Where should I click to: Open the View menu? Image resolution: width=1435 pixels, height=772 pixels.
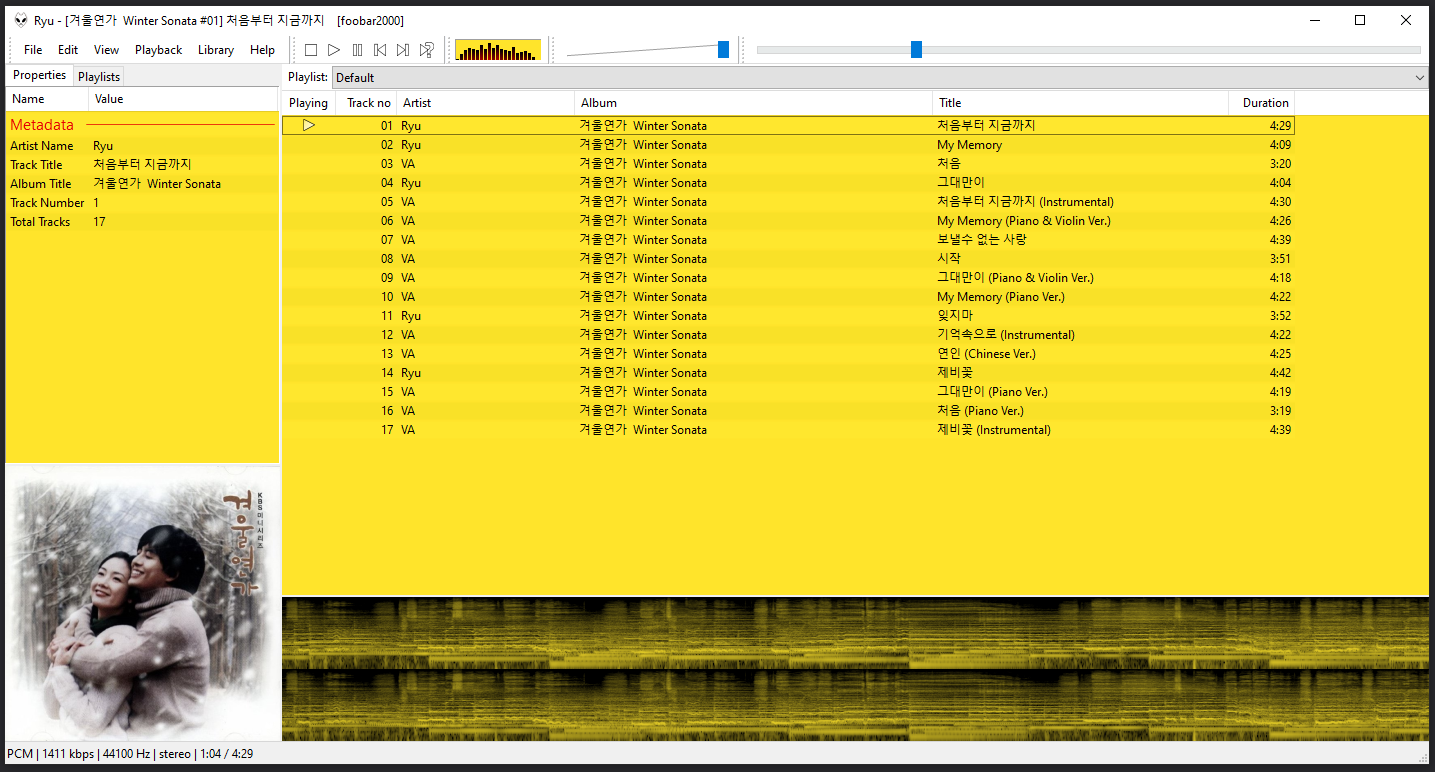pos(106,50)
